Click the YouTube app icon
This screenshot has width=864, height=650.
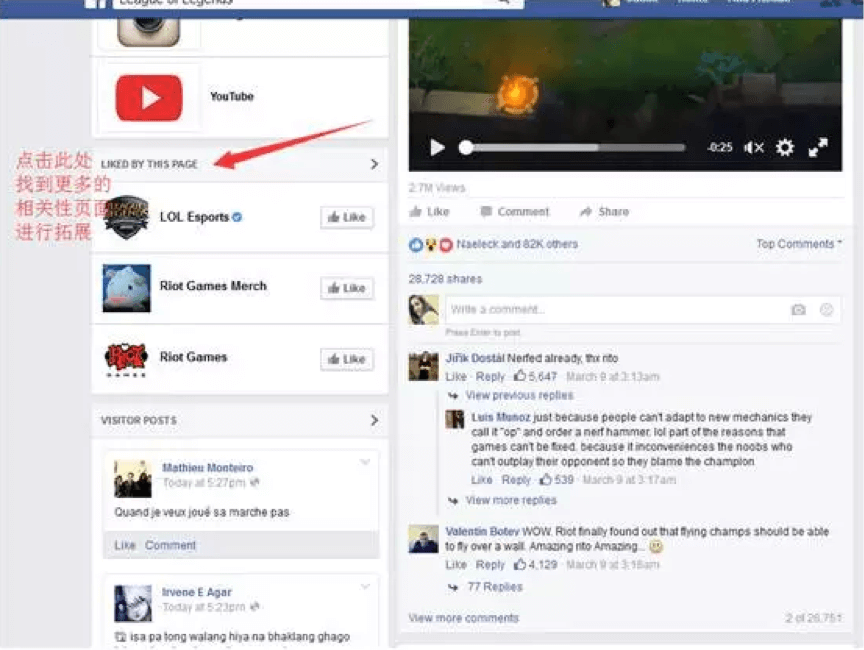[x=149, y=97]
